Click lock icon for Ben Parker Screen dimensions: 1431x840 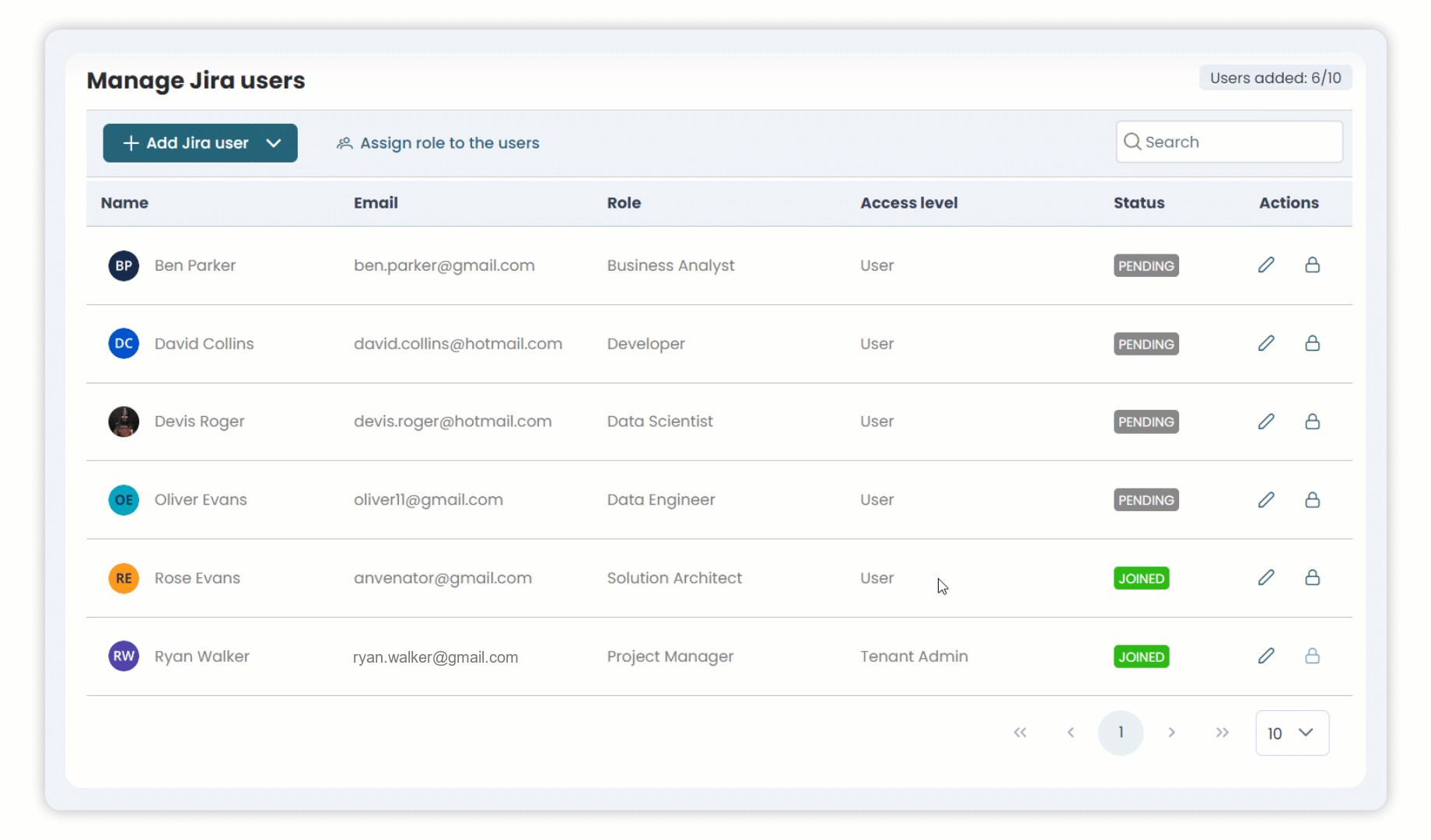(x=1312, y=265)
